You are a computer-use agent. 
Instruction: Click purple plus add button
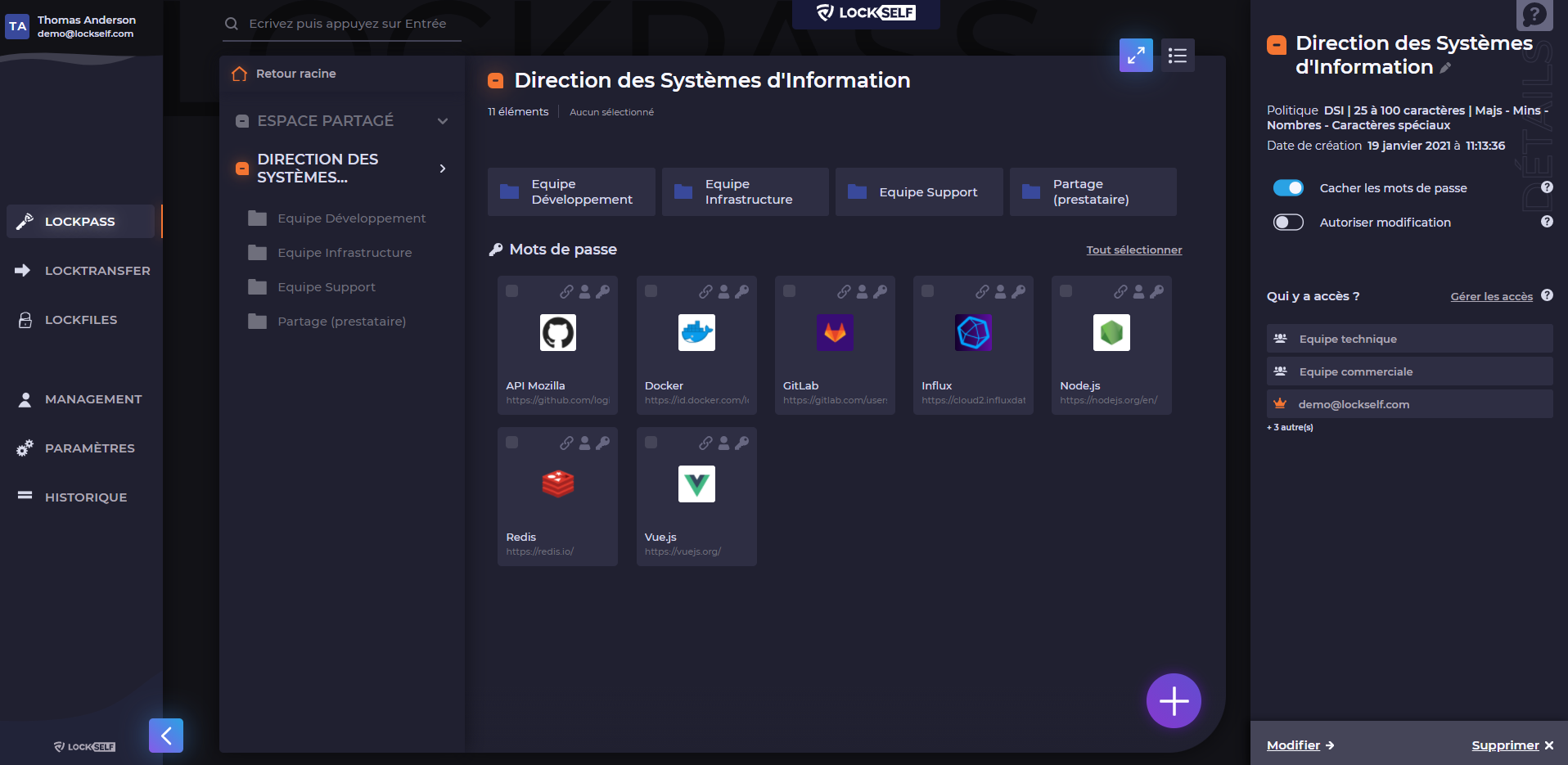[x=1174, y=700]
